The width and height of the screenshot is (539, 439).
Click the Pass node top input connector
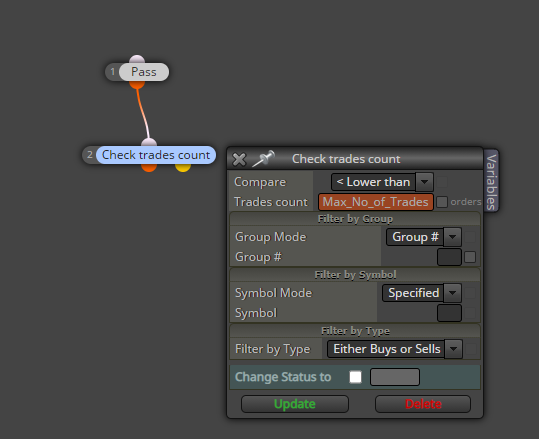tap(137, 59)
